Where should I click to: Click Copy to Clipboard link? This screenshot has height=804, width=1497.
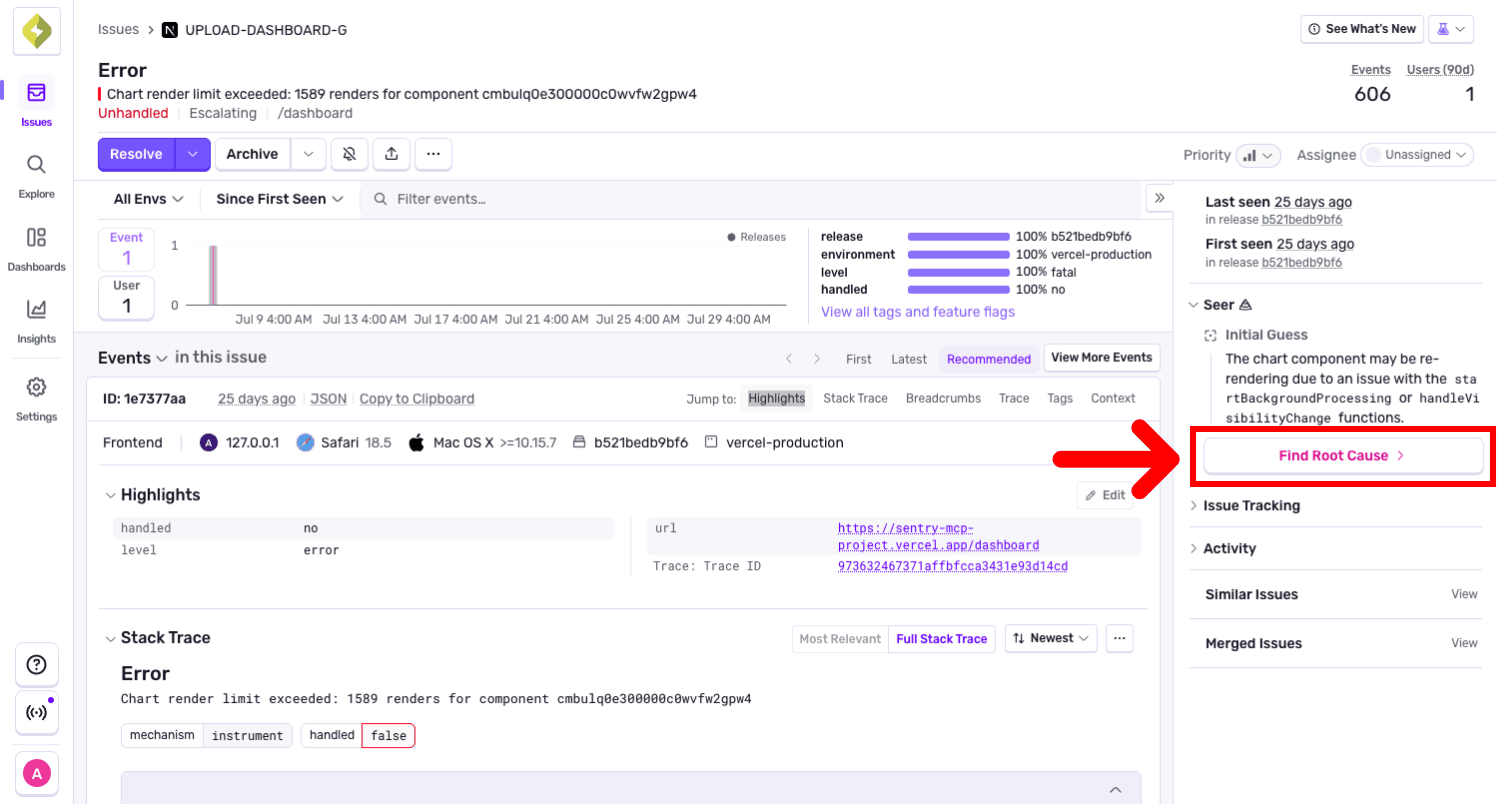pos(417,398)
